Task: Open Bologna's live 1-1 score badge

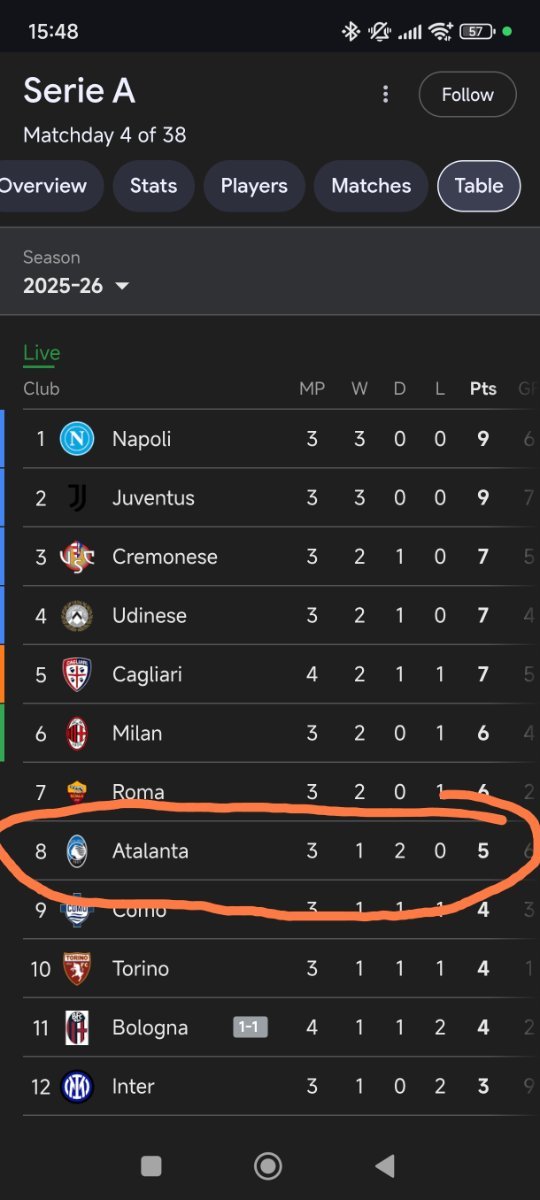Action: tap(250, 1027)
